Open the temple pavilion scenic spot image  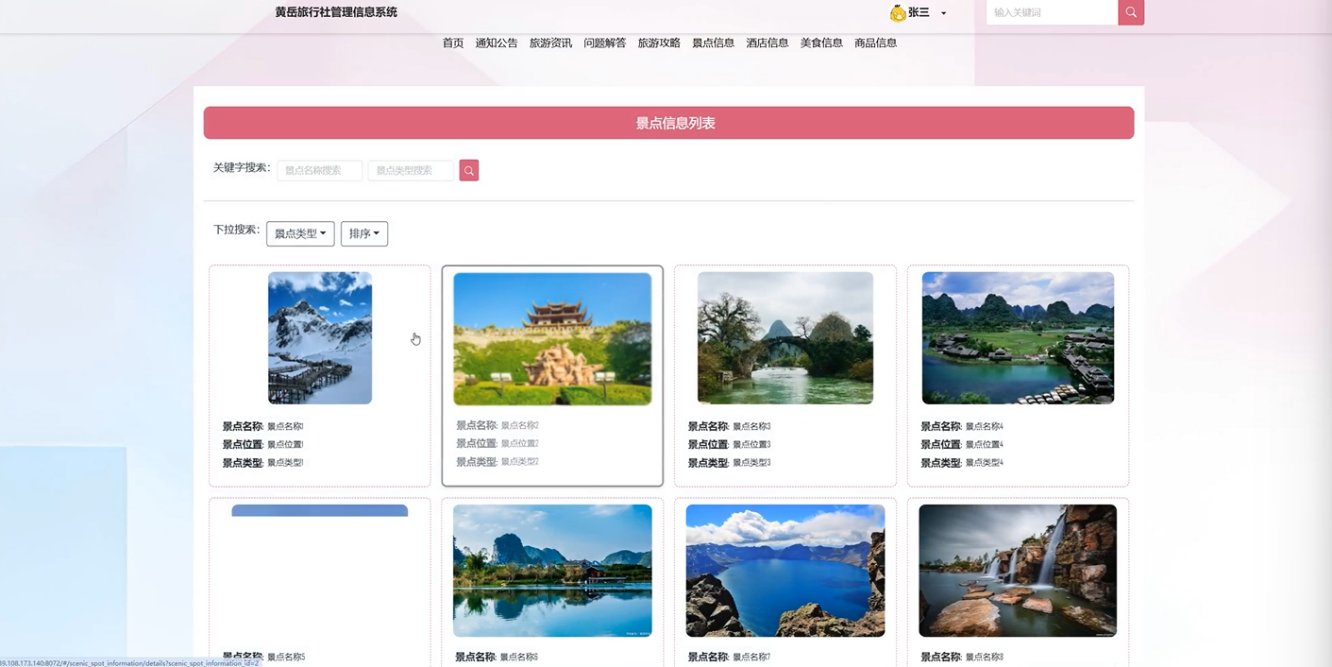click(x=552, y=339)
